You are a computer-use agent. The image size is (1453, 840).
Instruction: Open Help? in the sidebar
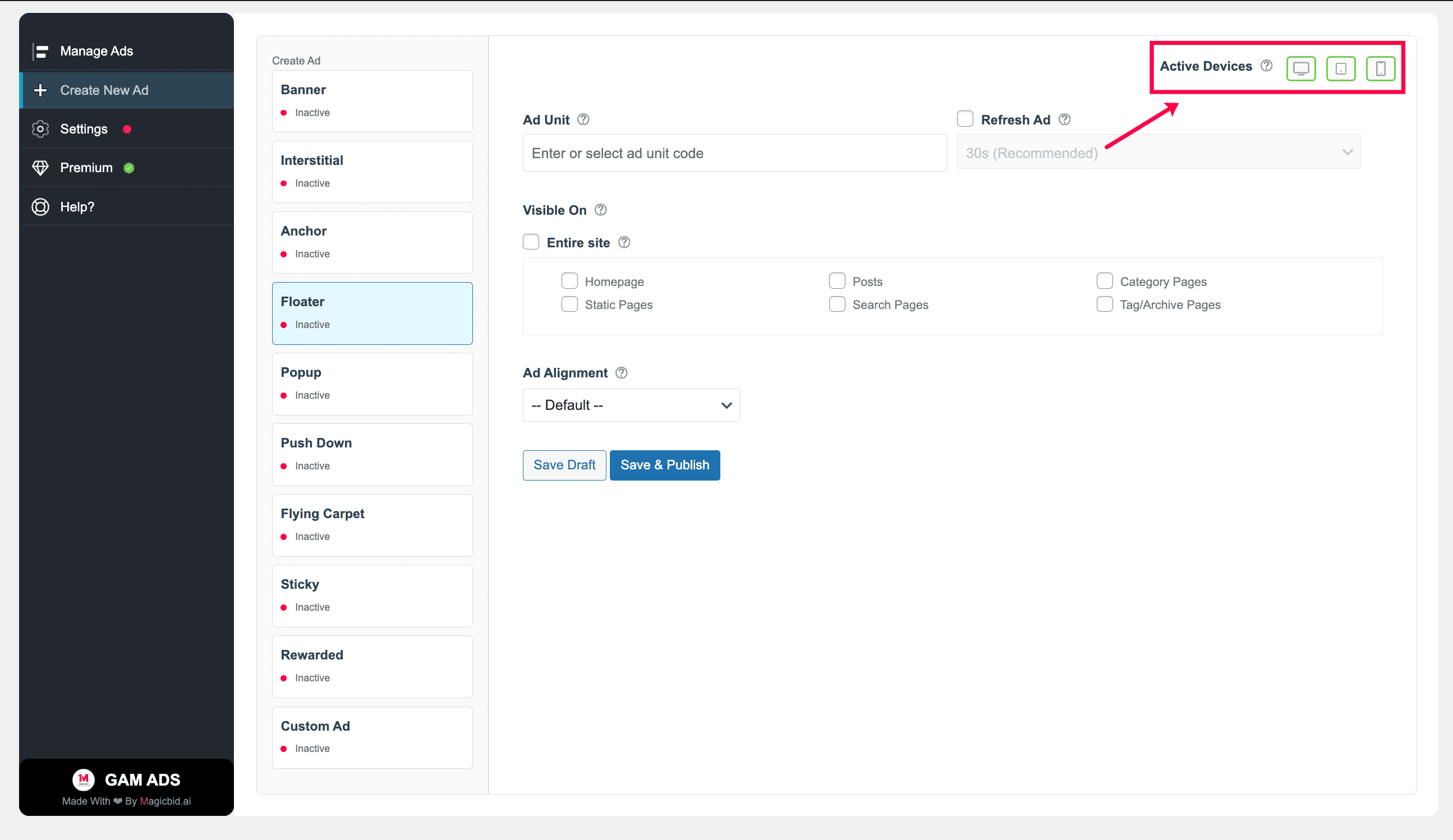[x=127, y=207]
